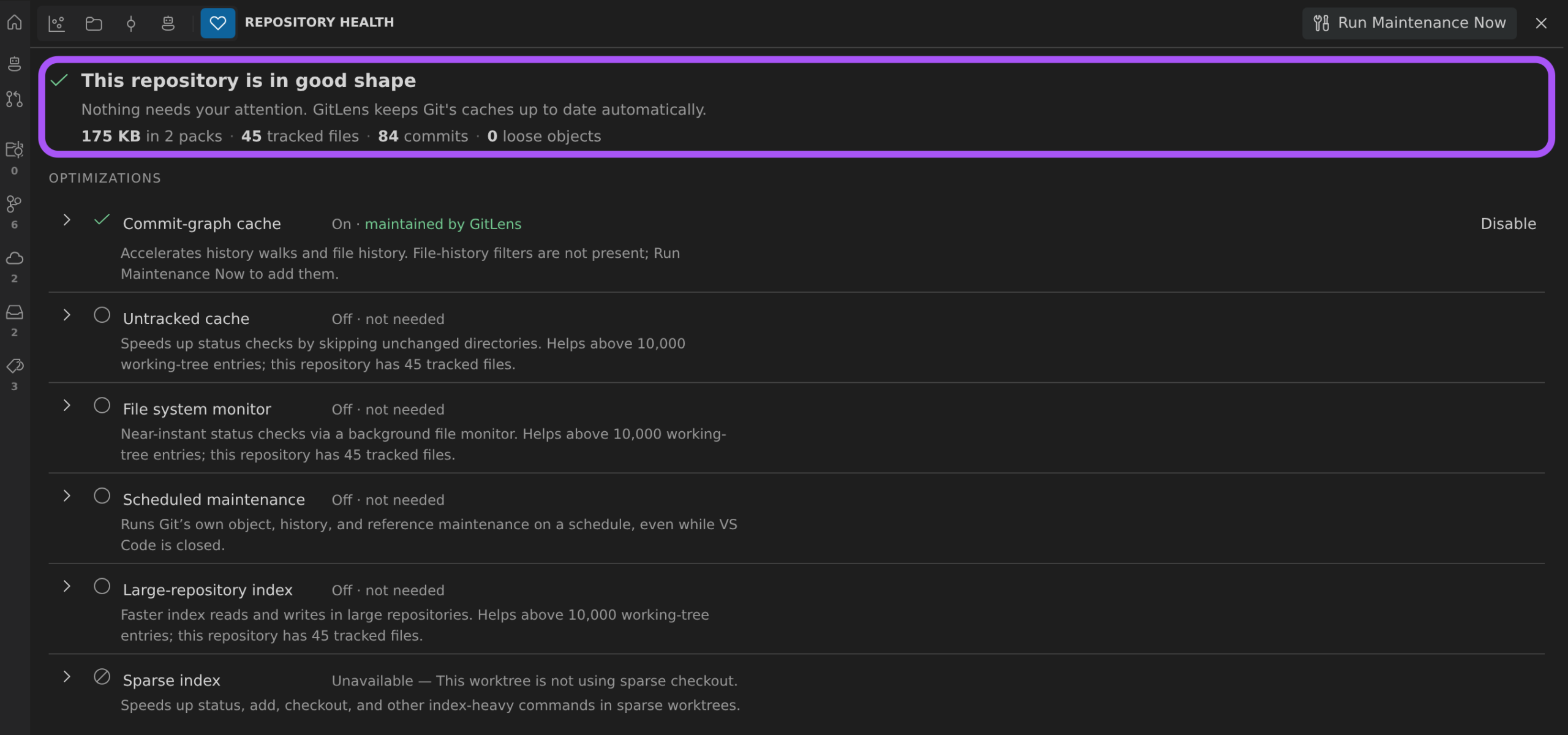Open the tags icon with count 3
Viewport: 1568px width, 735px height.
point(15,366)
